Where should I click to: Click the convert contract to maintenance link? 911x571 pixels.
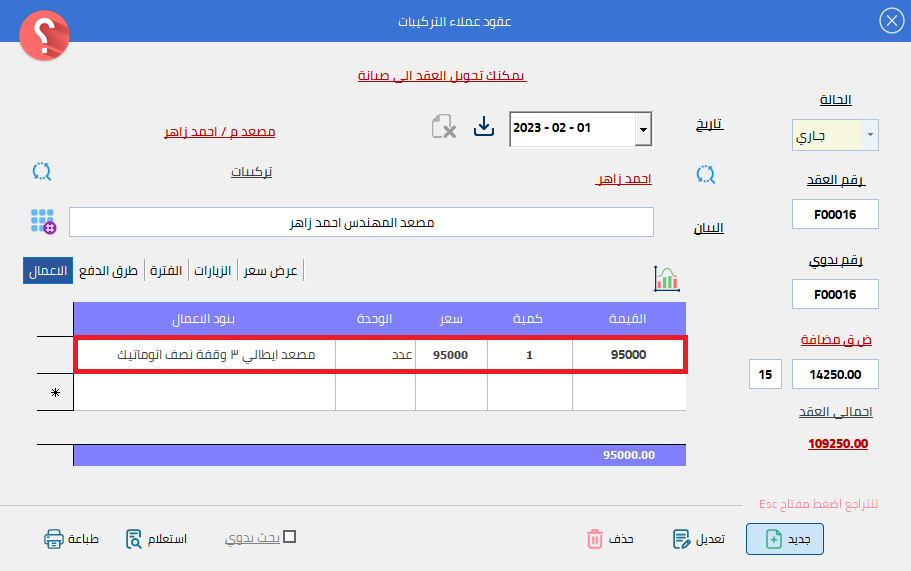coord(442,76)
